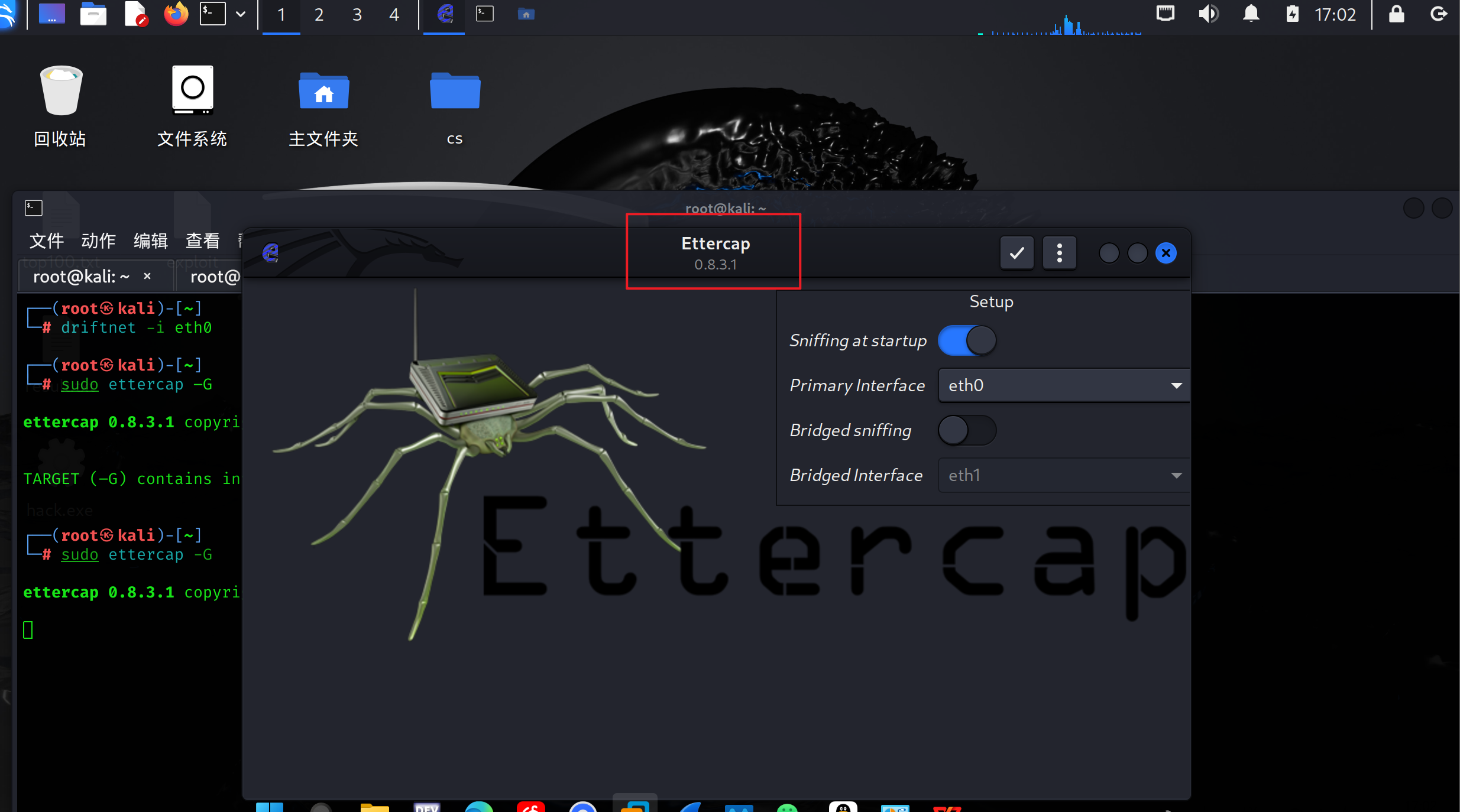Maximize the terminal window

point(1442,208)
